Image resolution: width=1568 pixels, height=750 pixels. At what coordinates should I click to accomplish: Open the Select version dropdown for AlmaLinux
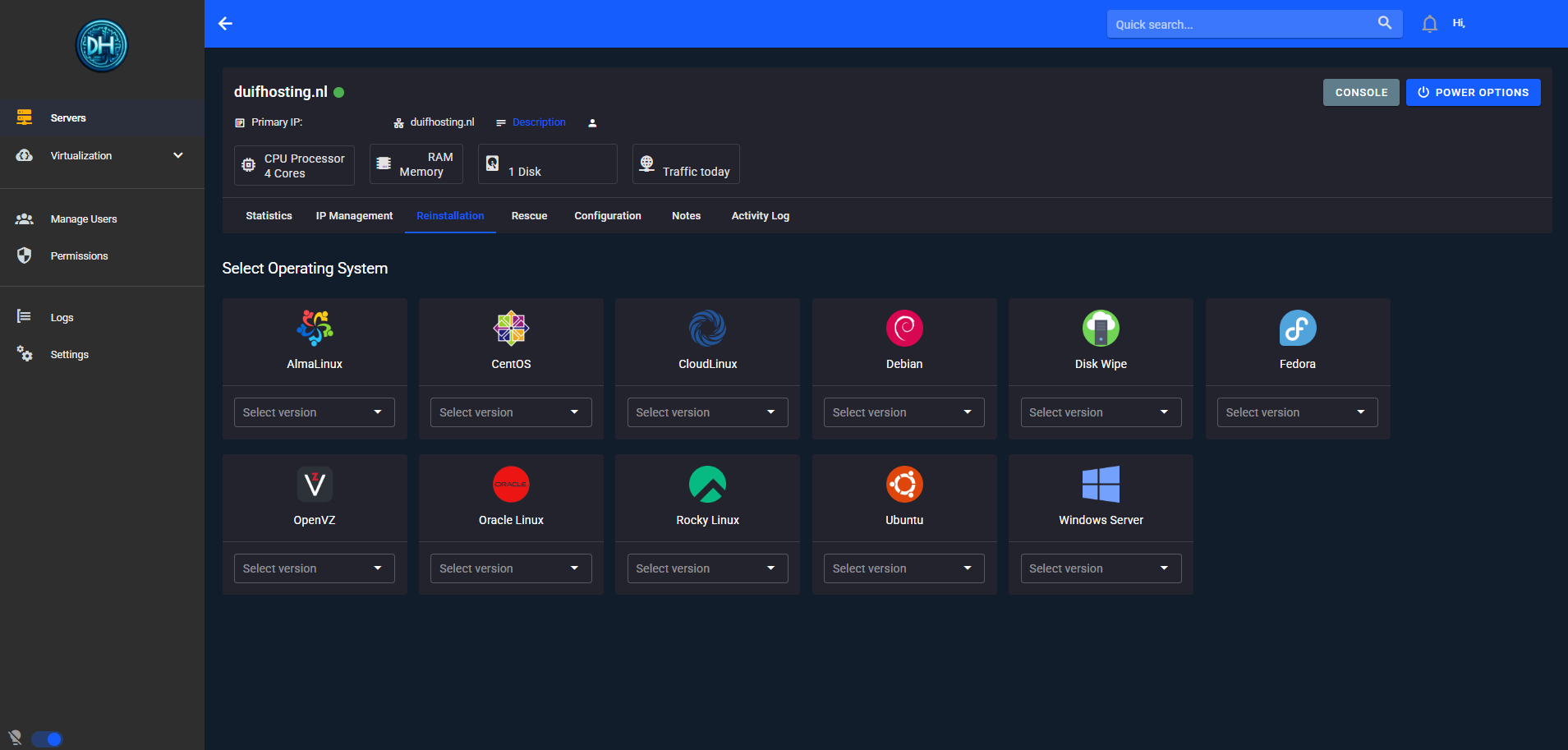click(314, 412)
